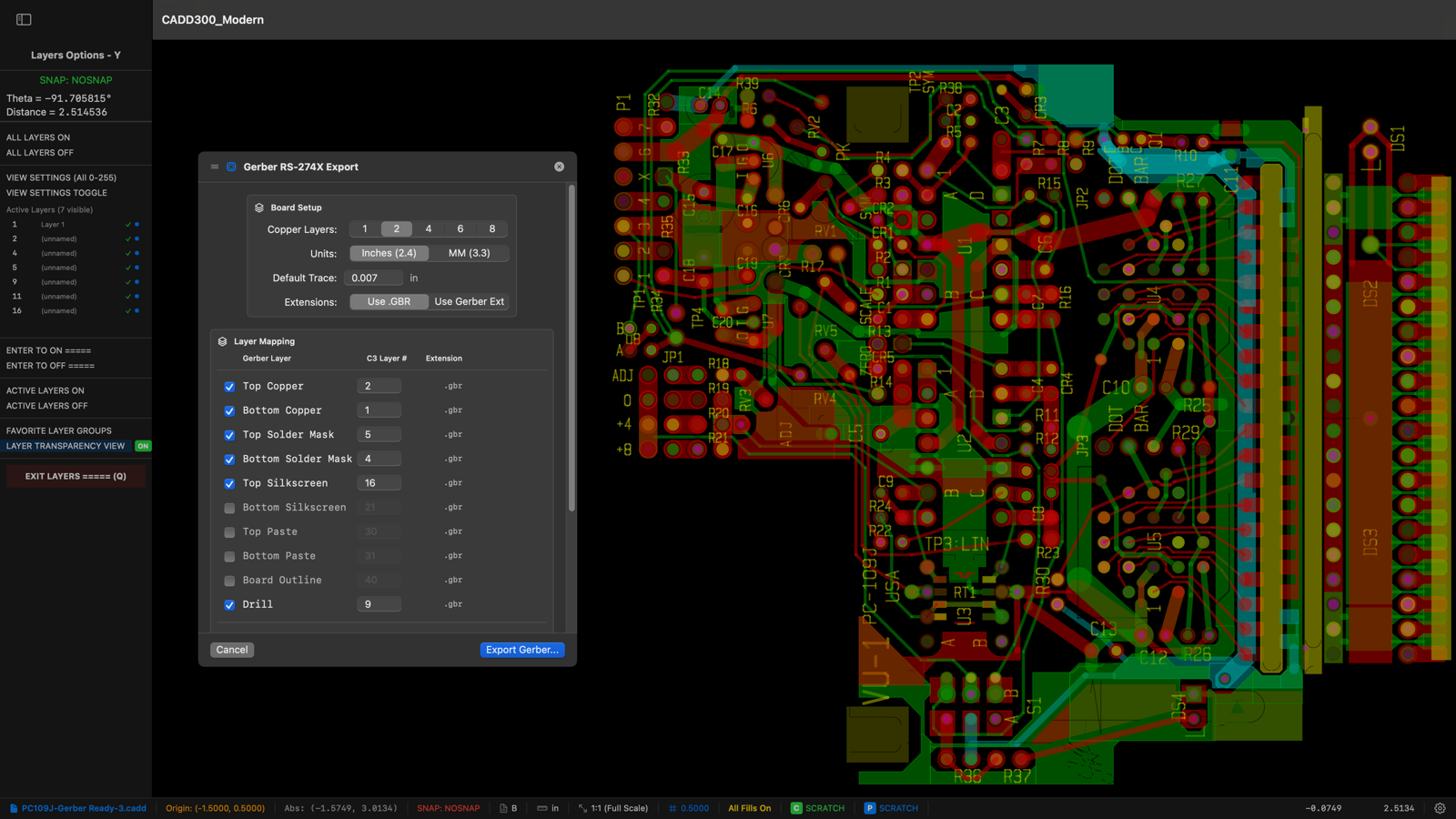Viewport: 1456px width, 819px height.
Task: Choose Use .GBR extension option
Action: pyautogui.click(x=389, y=301)
